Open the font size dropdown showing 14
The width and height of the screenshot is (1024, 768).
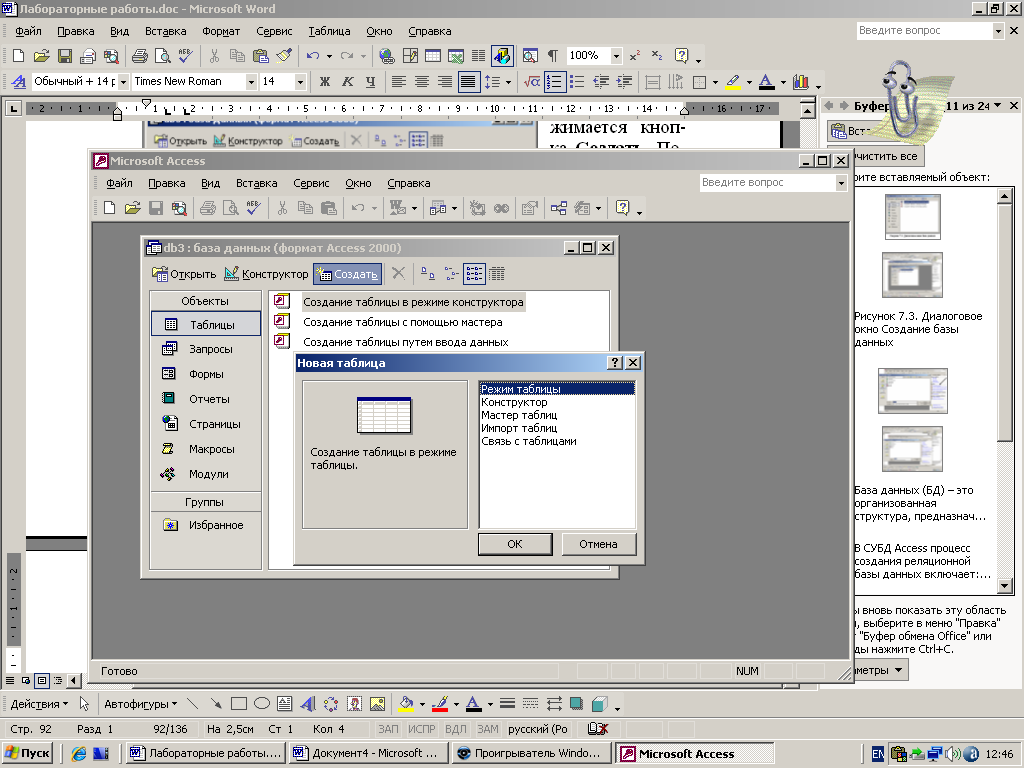pos(300,82)
